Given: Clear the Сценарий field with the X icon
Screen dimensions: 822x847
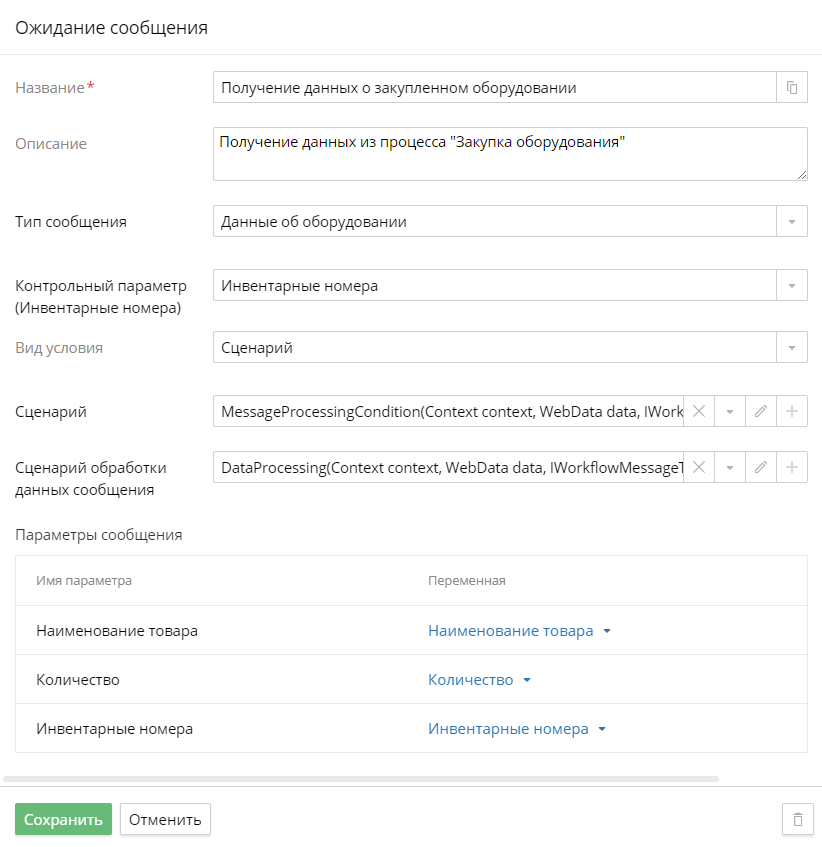Looking at the screenshot, I should [699, 412].
